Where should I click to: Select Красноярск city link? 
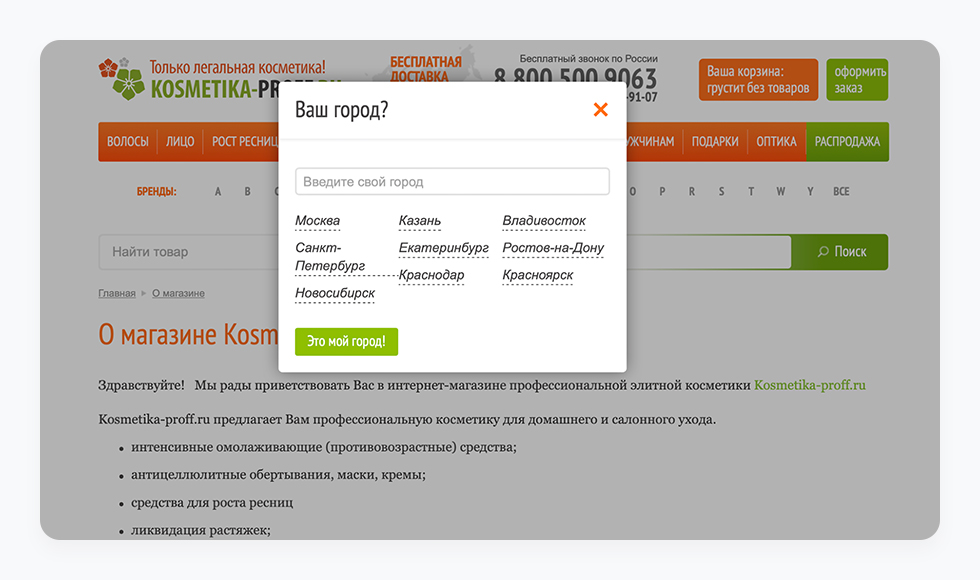[536, 274]
